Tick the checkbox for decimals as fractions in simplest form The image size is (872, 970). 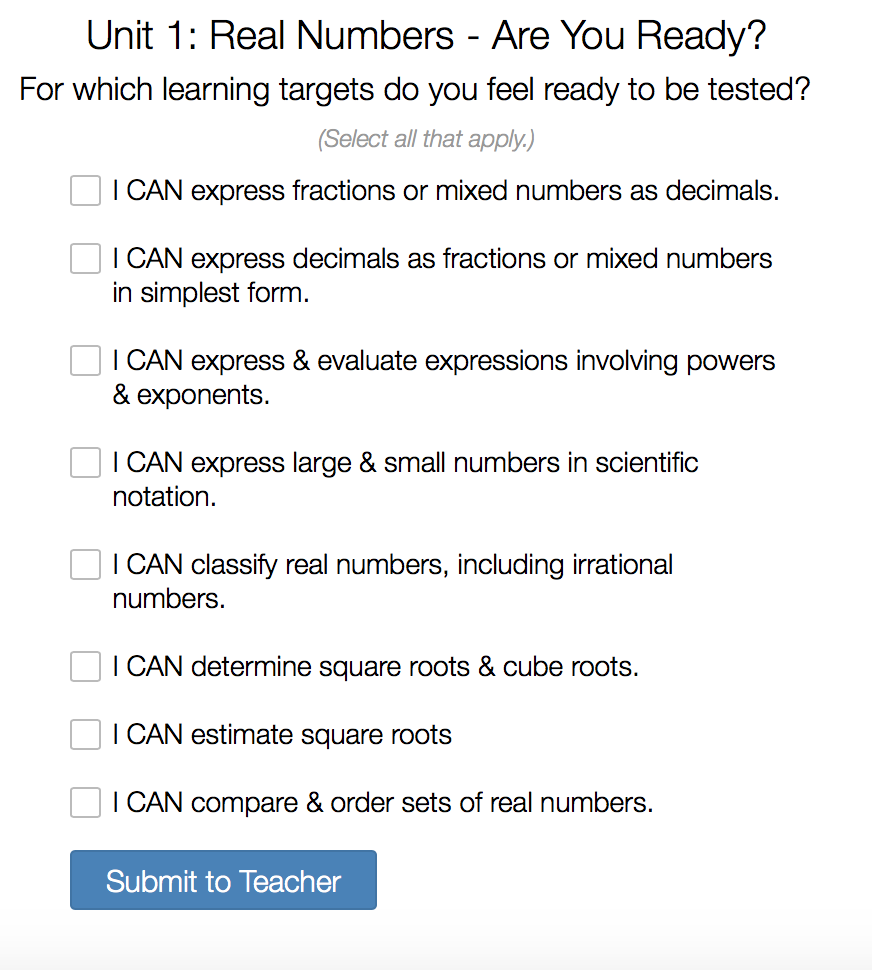pos(86,259)
